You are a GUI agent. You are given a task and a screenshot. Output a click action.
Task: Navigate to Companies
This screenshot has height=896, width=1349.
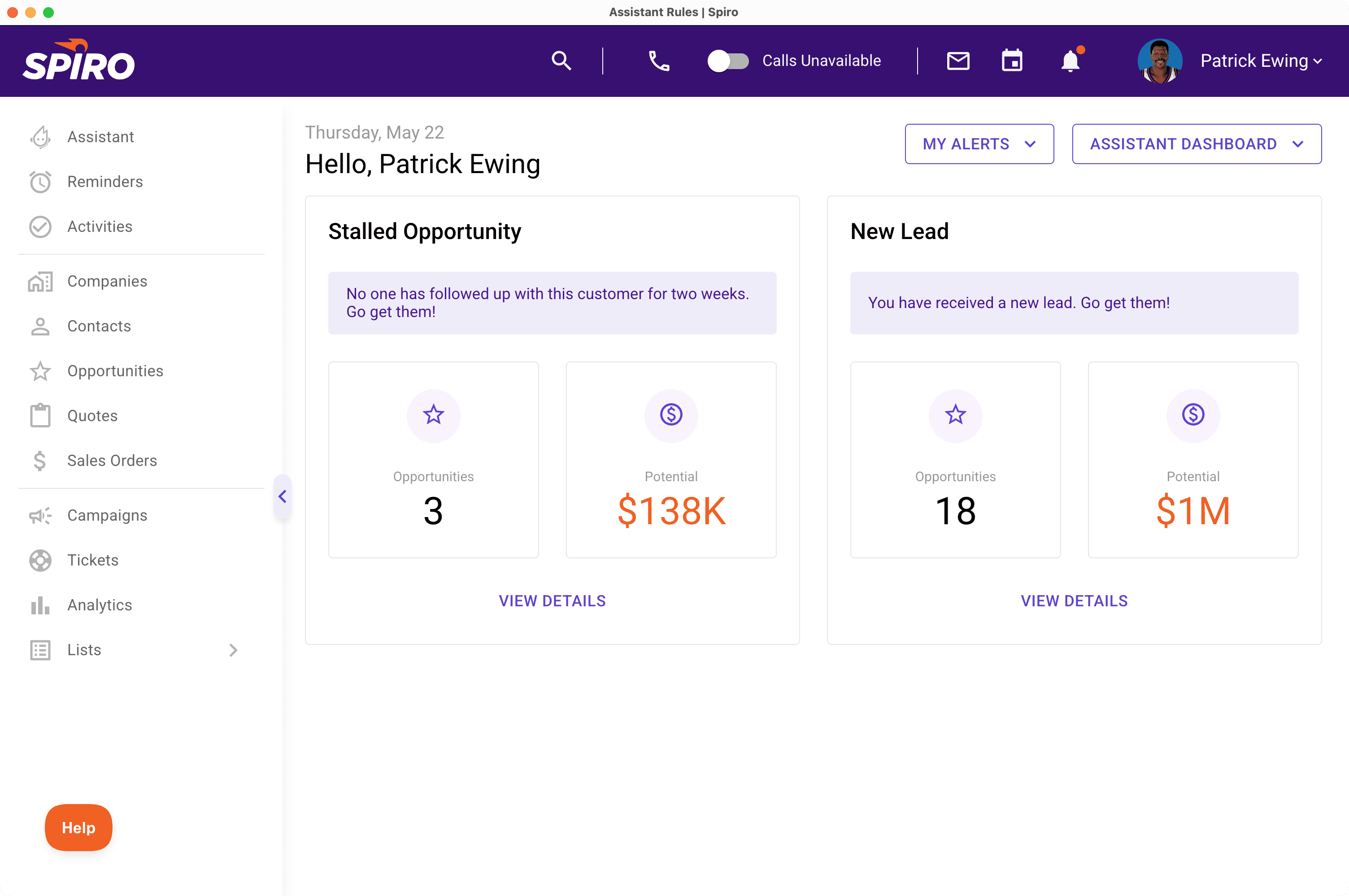[x=108, y=282]
